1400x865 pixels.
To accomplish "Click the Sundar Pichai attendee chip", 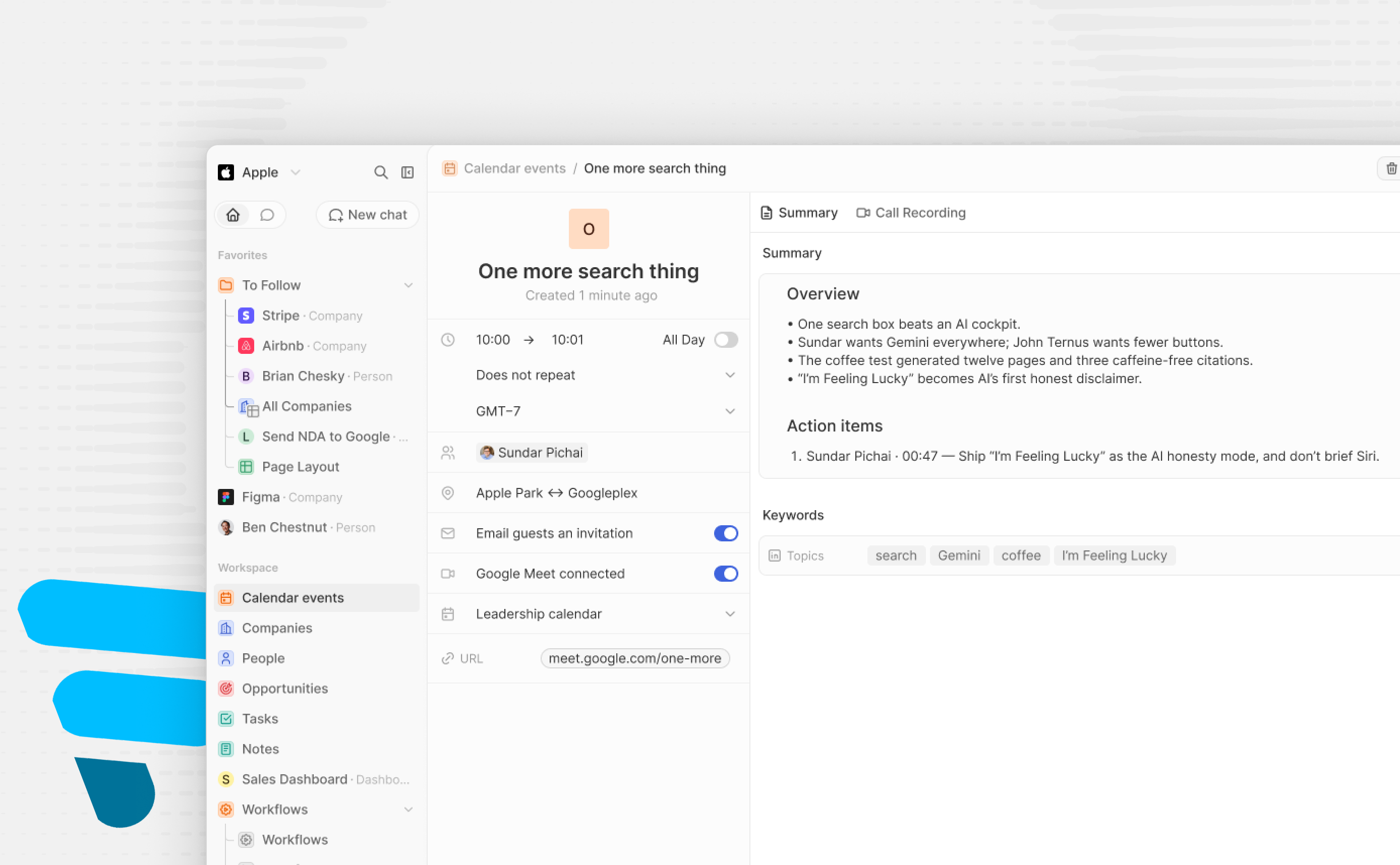I will pos(532,453).
